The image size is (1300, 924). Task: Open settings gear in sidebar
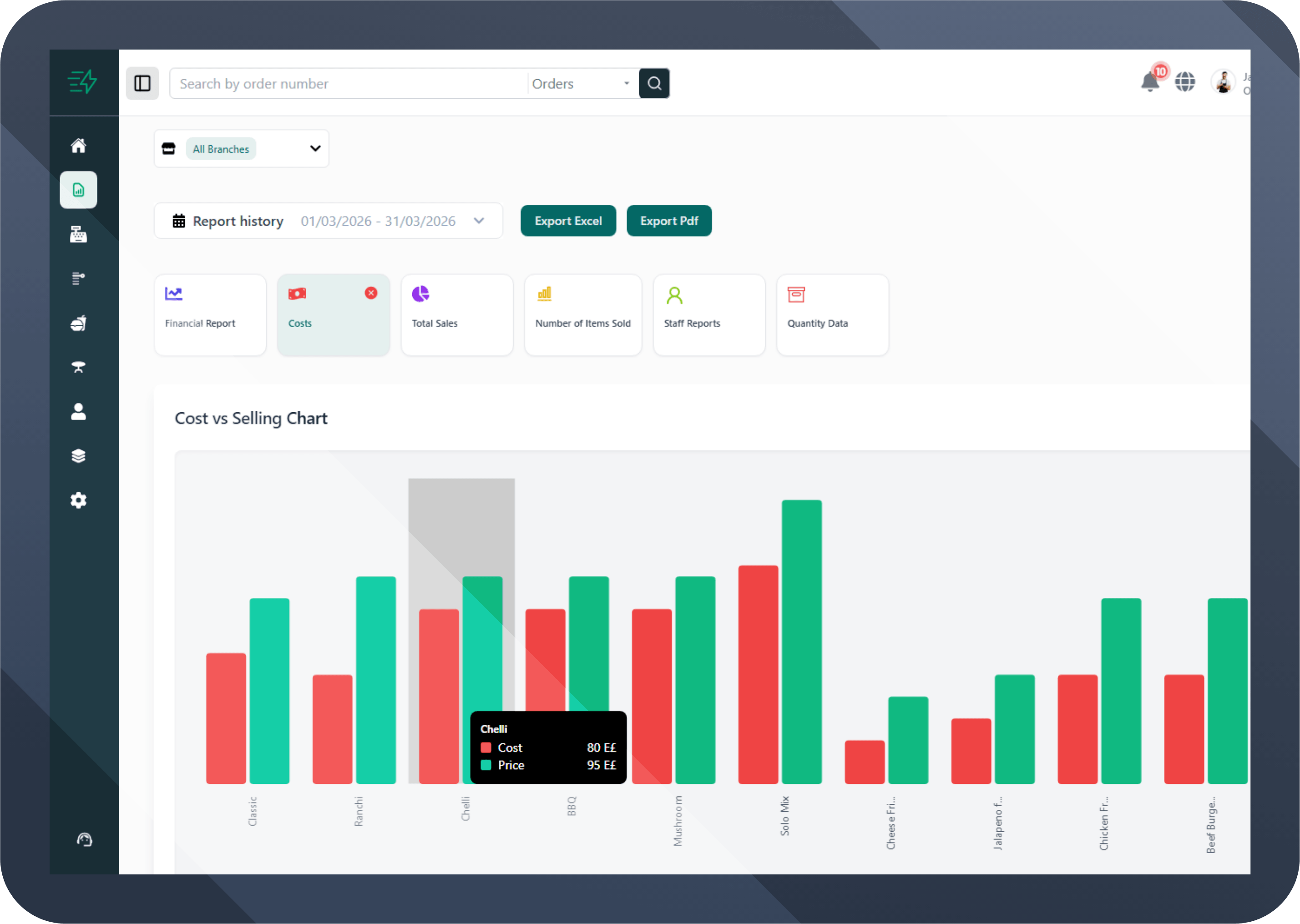79,500
